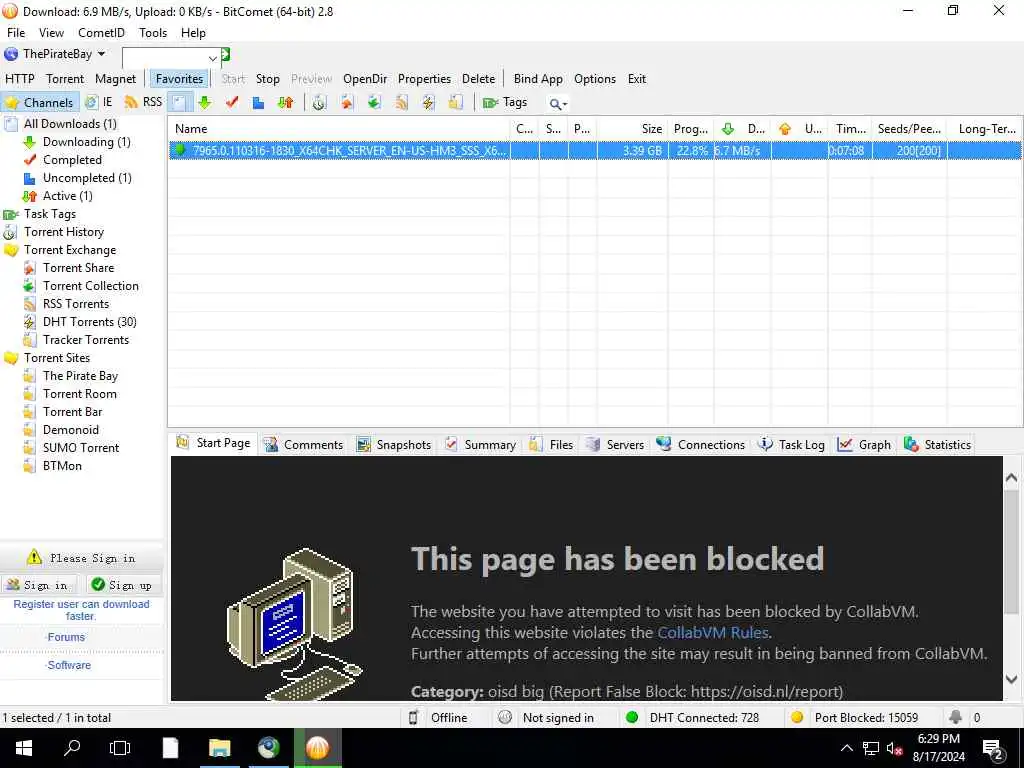Open the magnifier search options dropdown

point(558,103)
